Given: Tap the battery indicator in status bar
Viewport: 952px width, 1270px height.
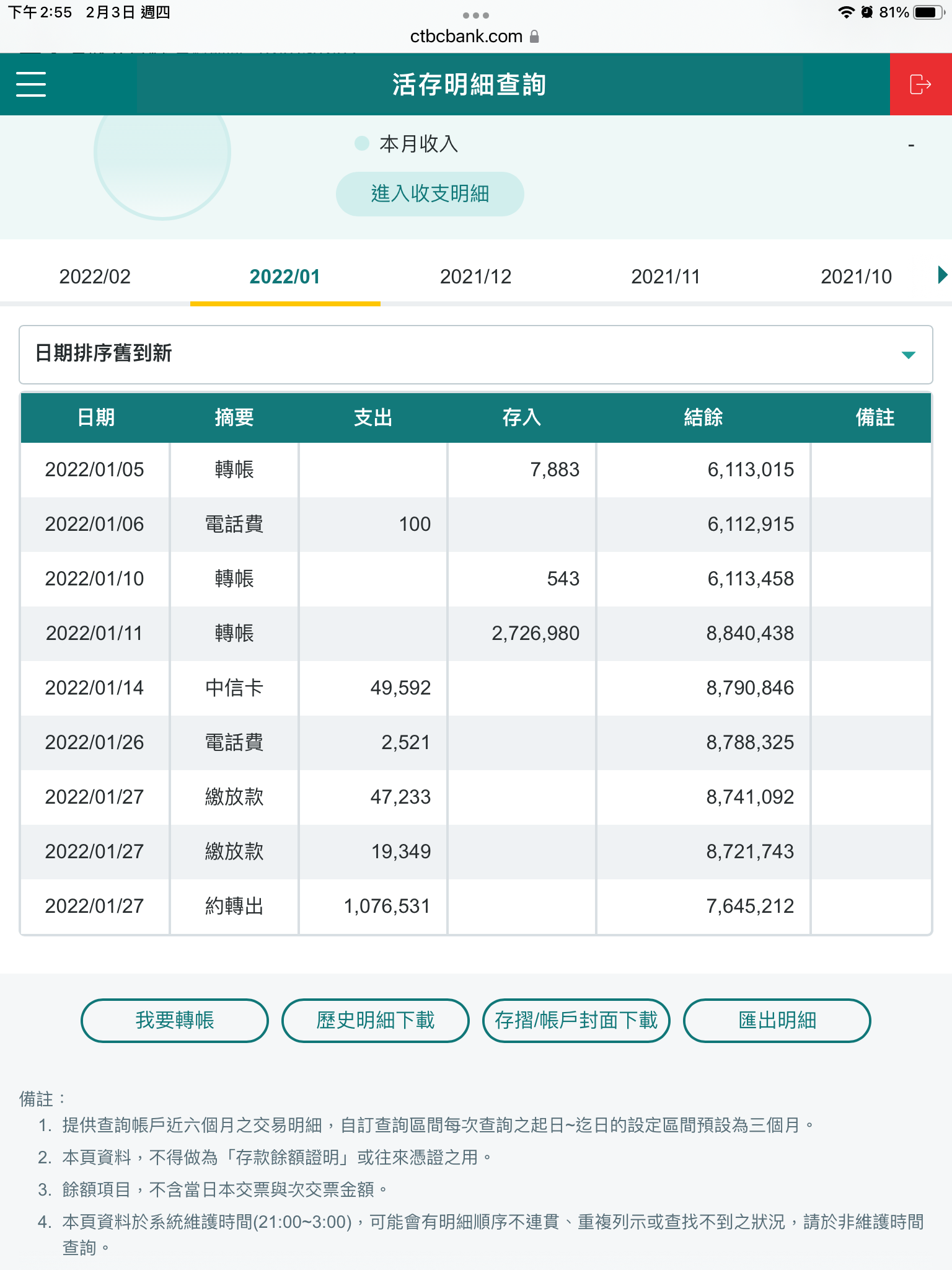Looking at the screenshot, I should click(928, 12).
